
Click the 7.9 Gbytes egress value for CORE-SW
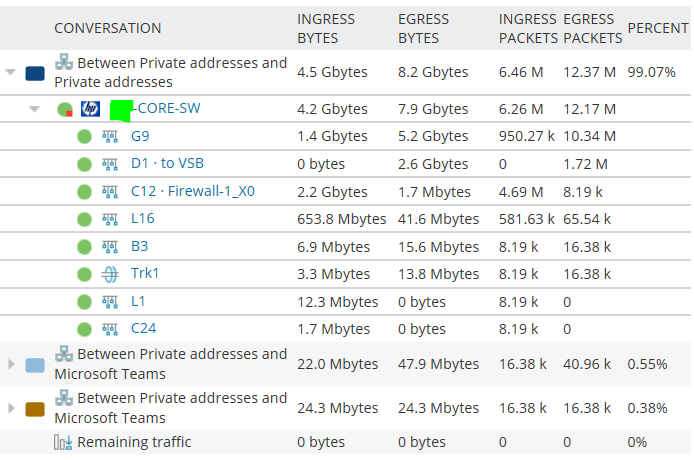433,109
